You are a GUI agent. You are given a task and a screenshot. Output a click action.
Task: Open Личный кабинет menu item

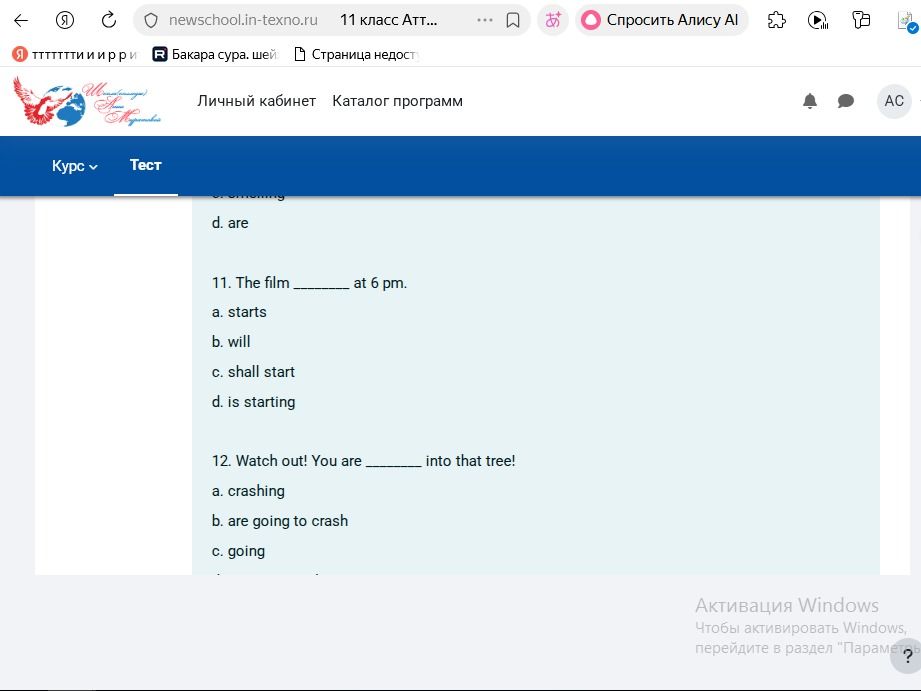pyautogui.click(x=257, y=101)
